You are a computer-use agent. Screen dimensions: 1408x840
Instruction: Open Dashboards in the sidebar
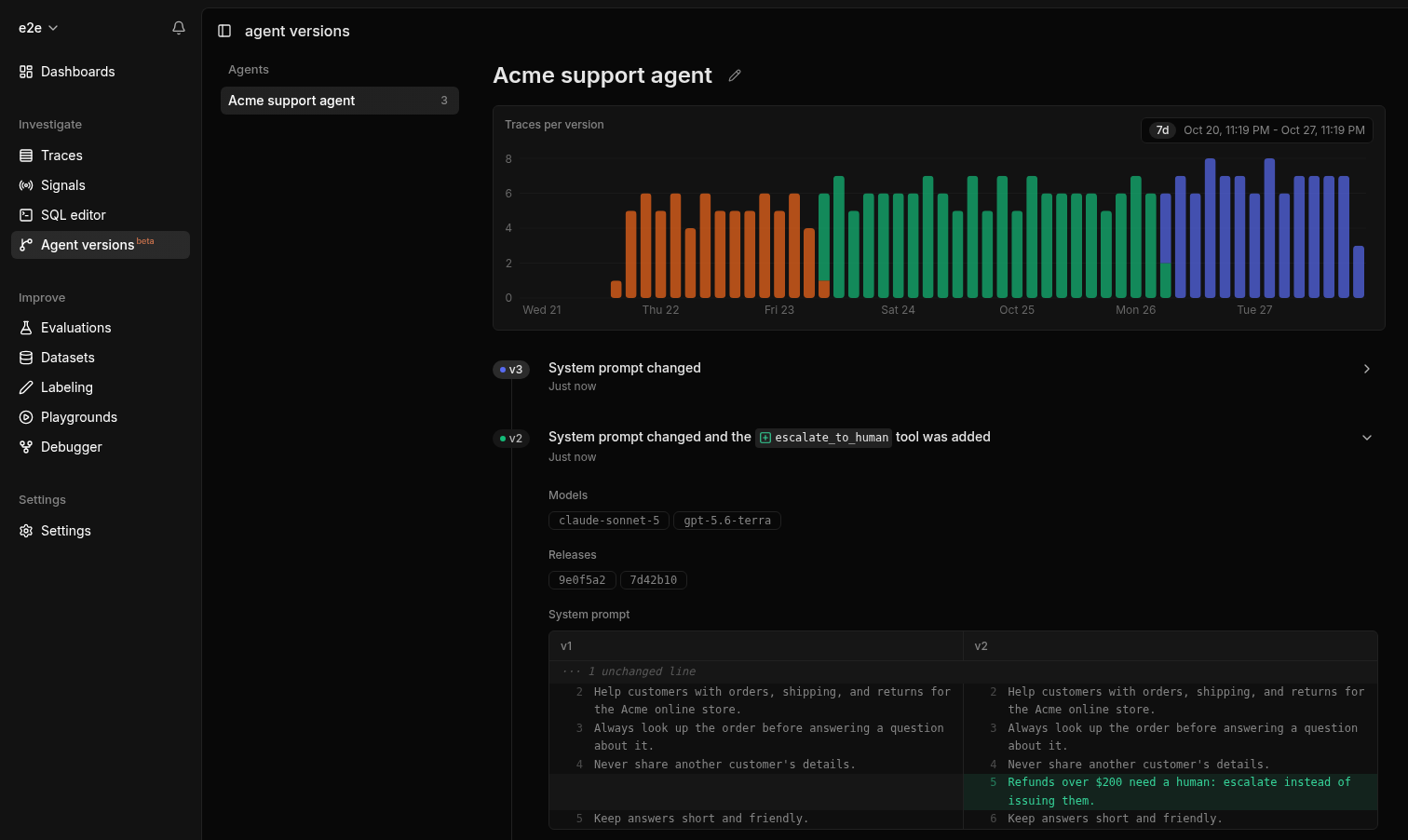click(x=101, y=72)
